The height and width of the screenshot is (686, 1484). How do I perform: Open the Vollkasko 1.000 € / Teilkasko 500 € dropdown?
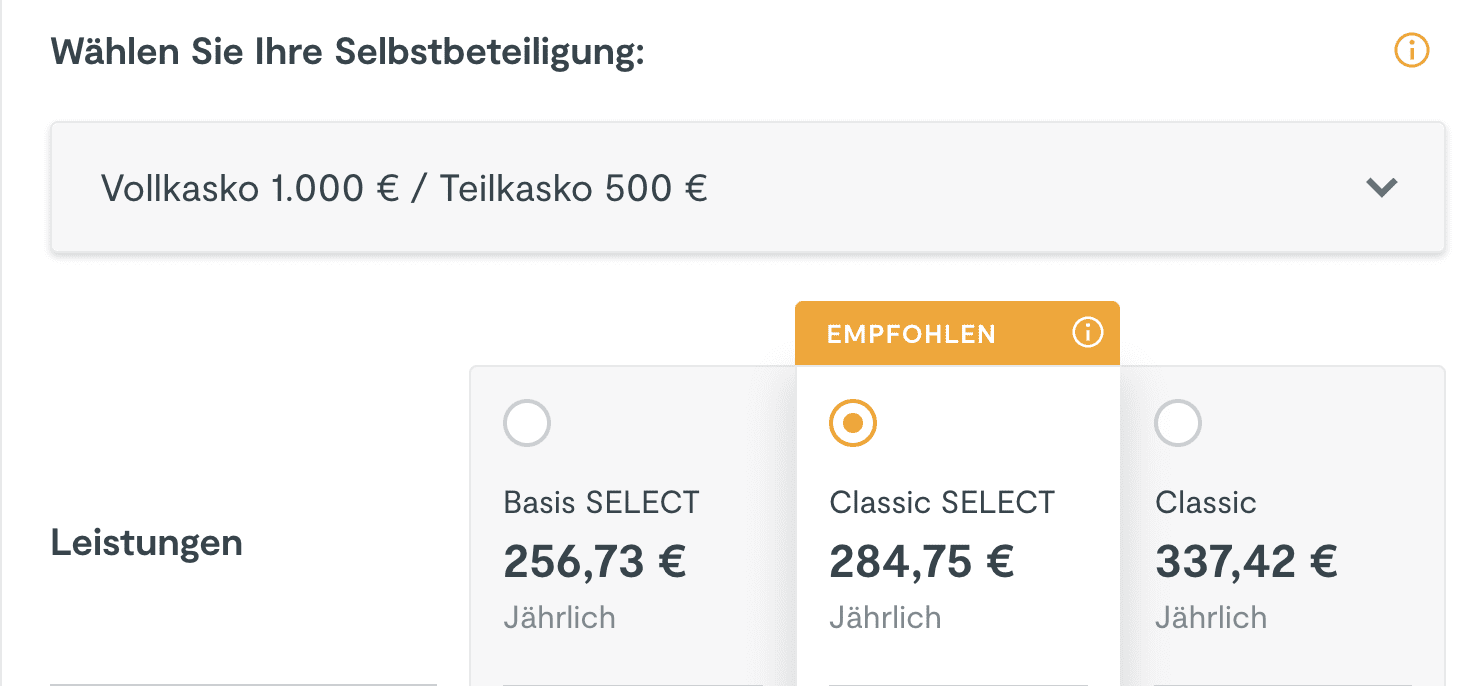point(404,188)
